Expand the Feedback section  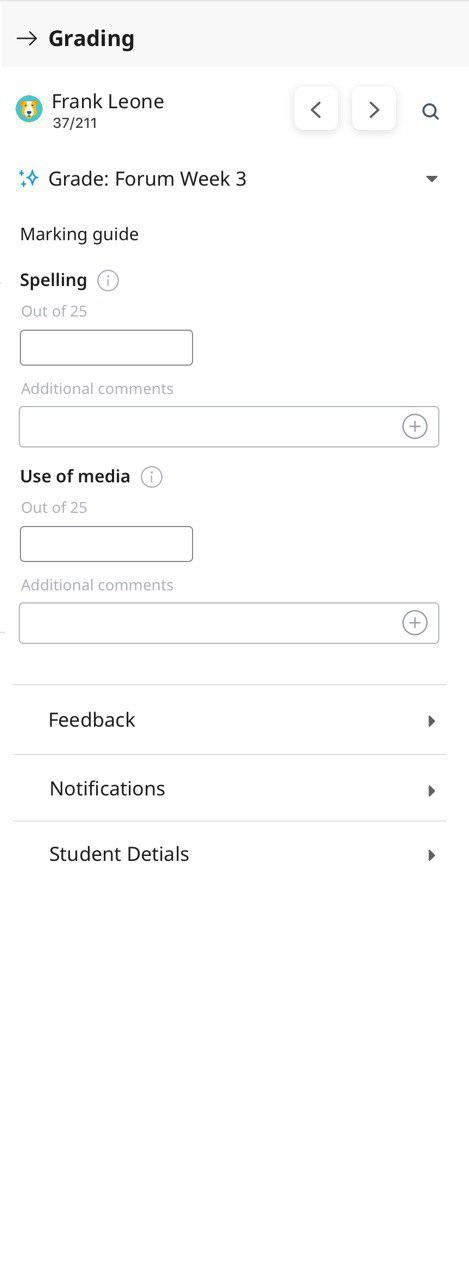tap(229, 720)
